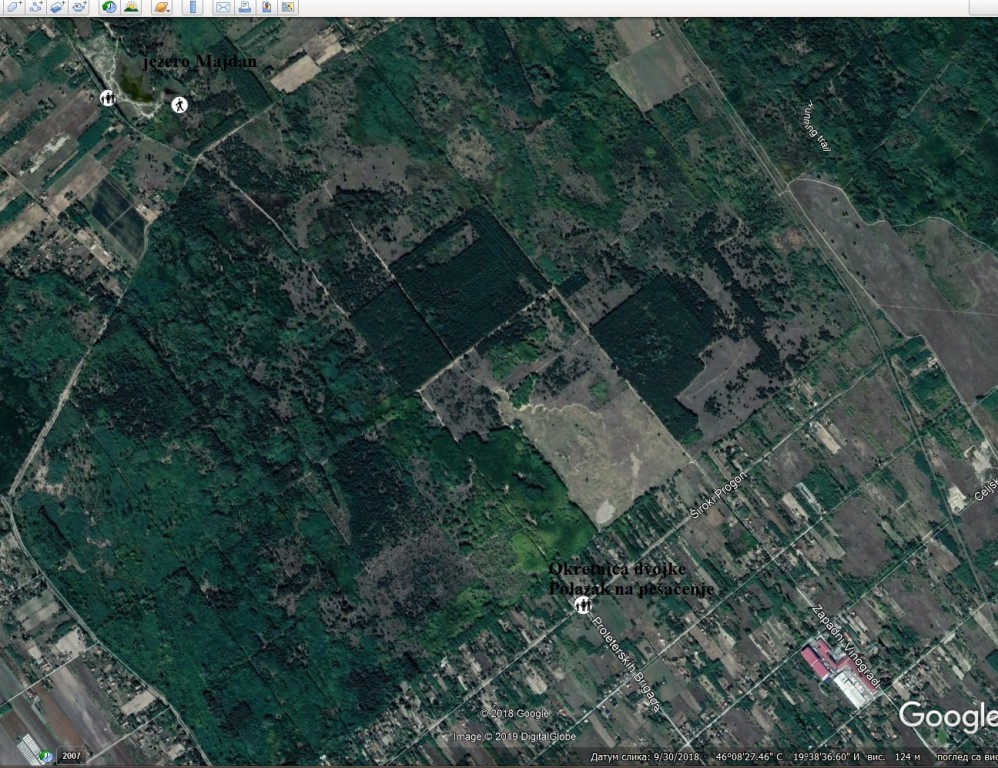Select the Add Polygon tool
The width and height of the screenshot is (998, 768).
point(12,7)
